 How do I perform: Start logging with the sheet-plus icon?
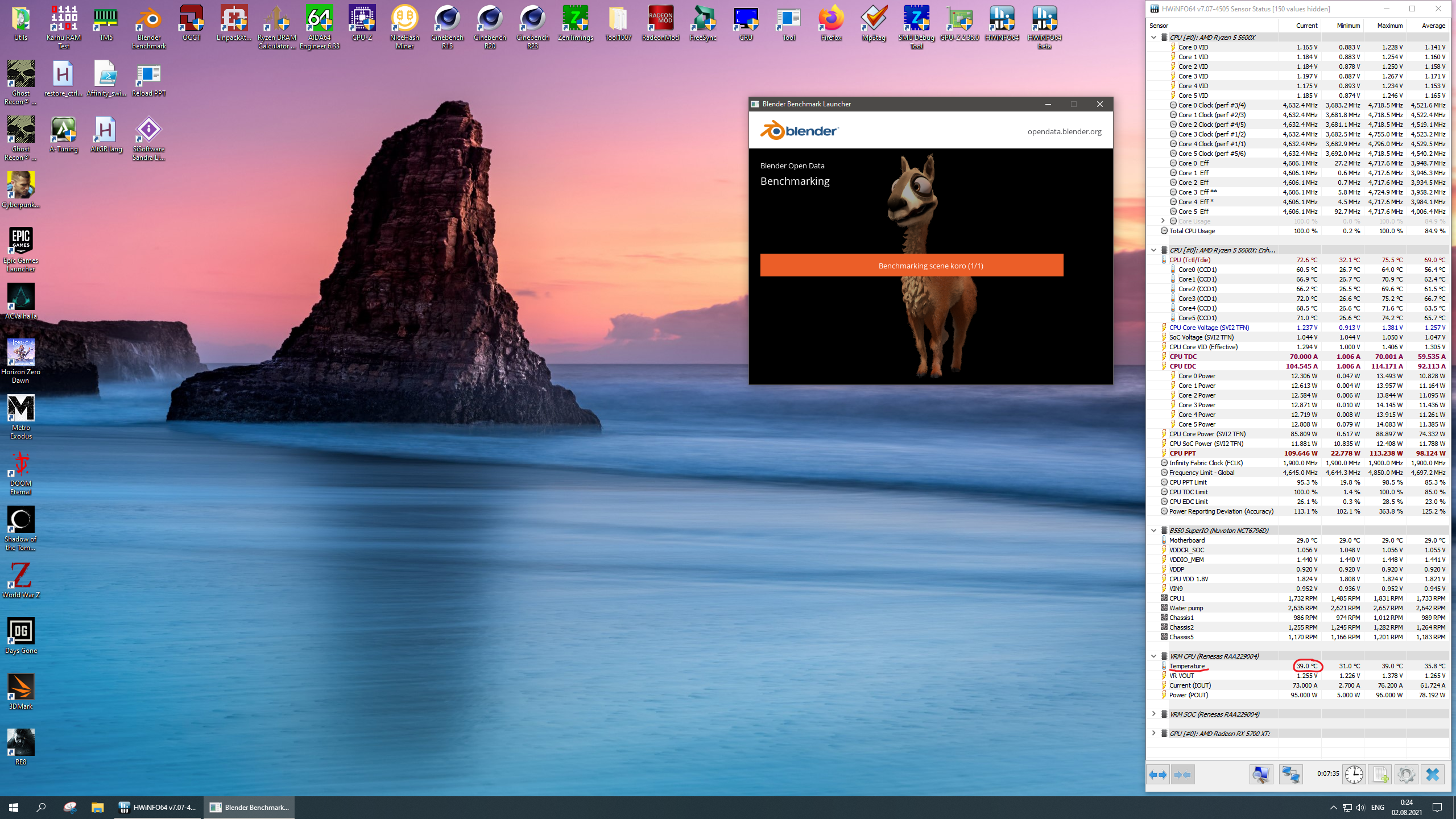(x=1380, y=775)
